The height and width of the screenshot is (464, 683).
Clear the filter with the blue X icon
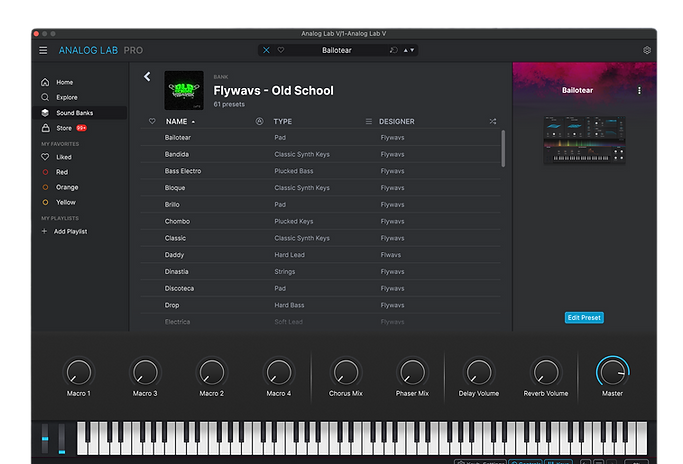pos(266,50)
